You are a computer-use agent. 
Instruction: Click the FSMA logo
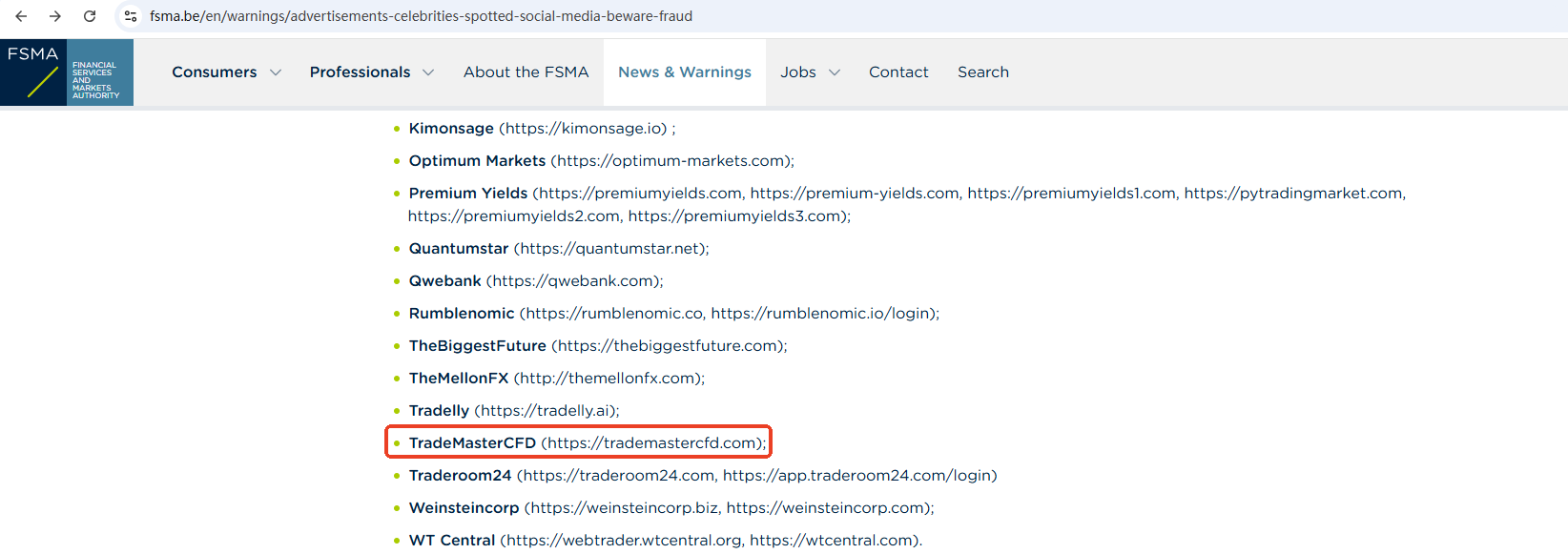click(67, 72)
